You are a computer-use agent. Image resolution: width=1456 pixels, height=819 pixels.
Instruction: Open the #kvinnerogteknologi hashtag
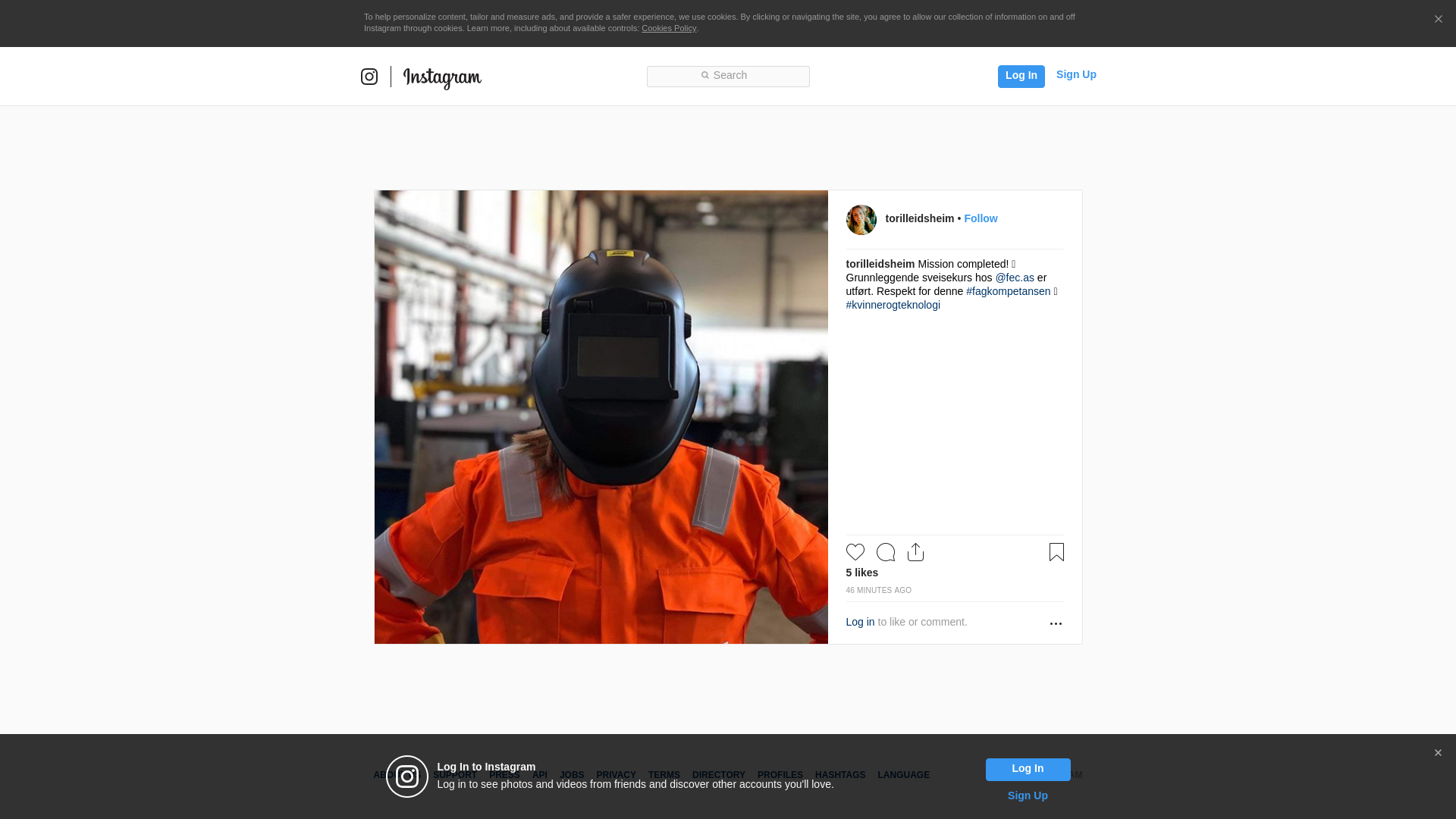(893, 305)
